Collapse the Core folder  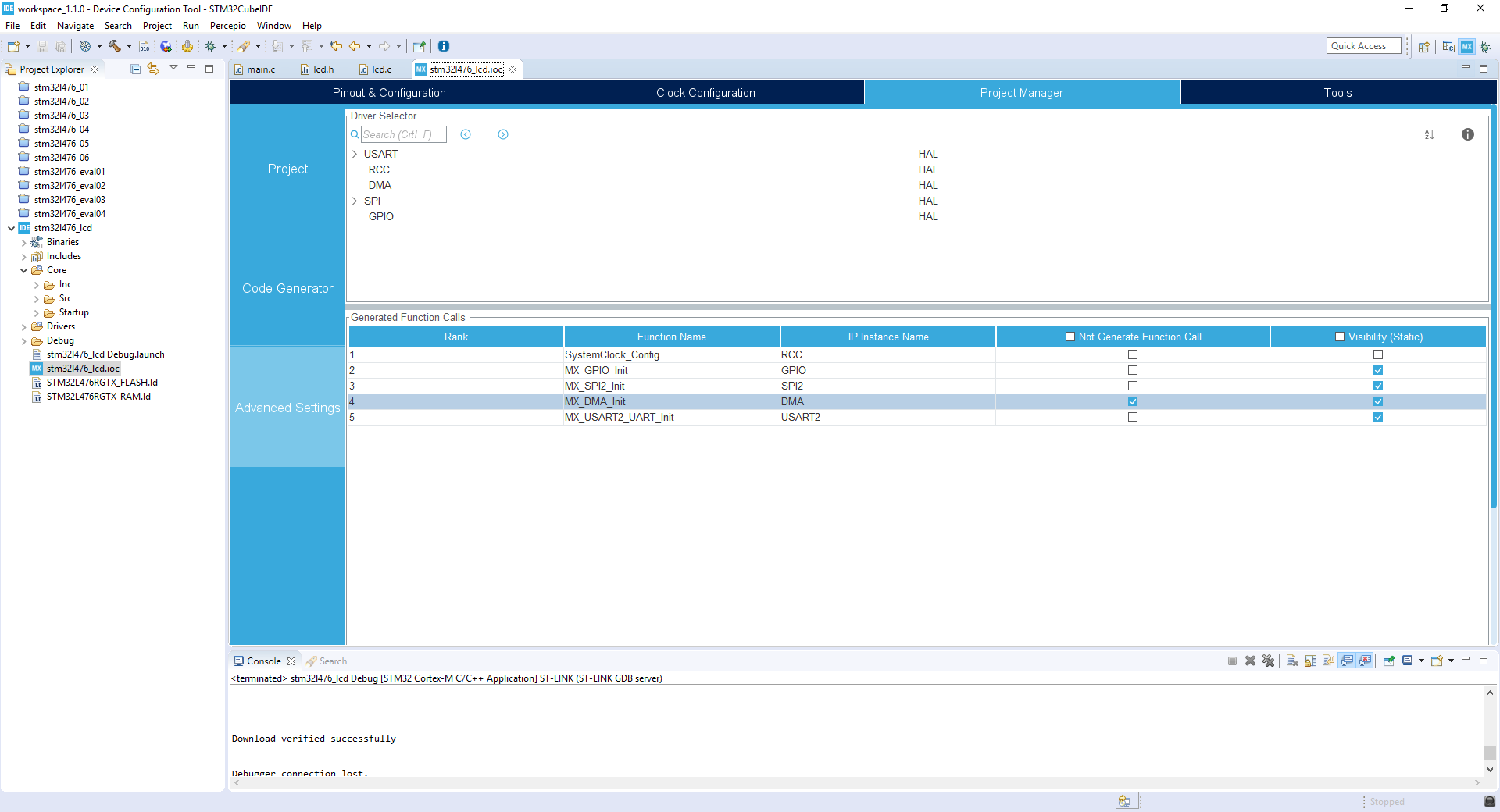(23, 270)
